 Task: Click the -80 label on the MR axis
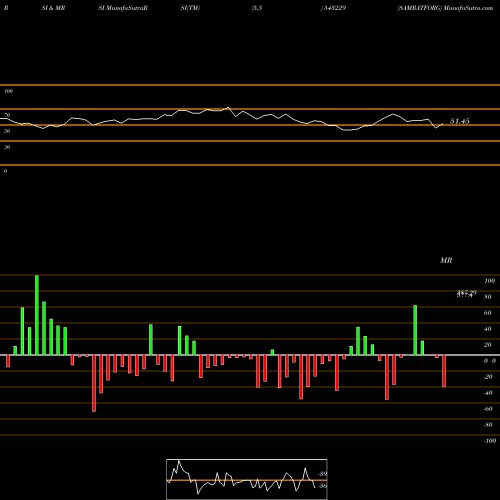[488, 425]
